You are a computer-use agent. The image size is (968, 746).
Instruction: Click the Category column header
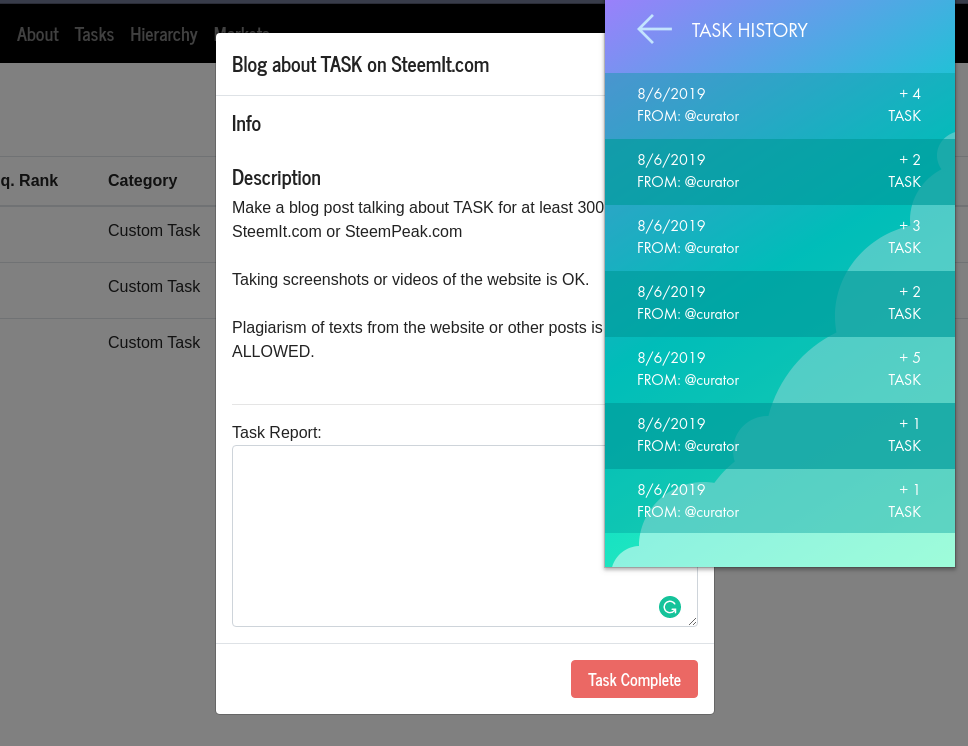point(143,180)
